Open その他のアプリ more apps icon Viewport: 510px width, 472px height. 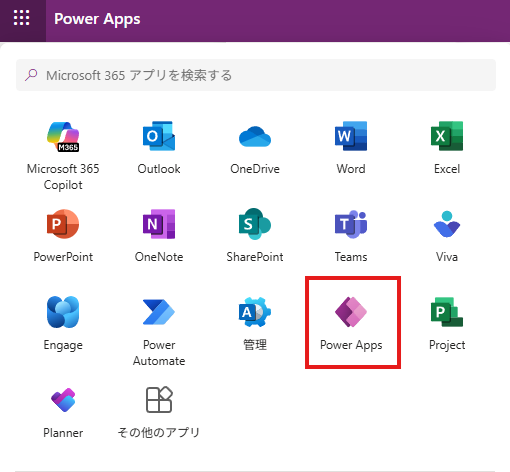pyautogui.click(x=159, y=400)
